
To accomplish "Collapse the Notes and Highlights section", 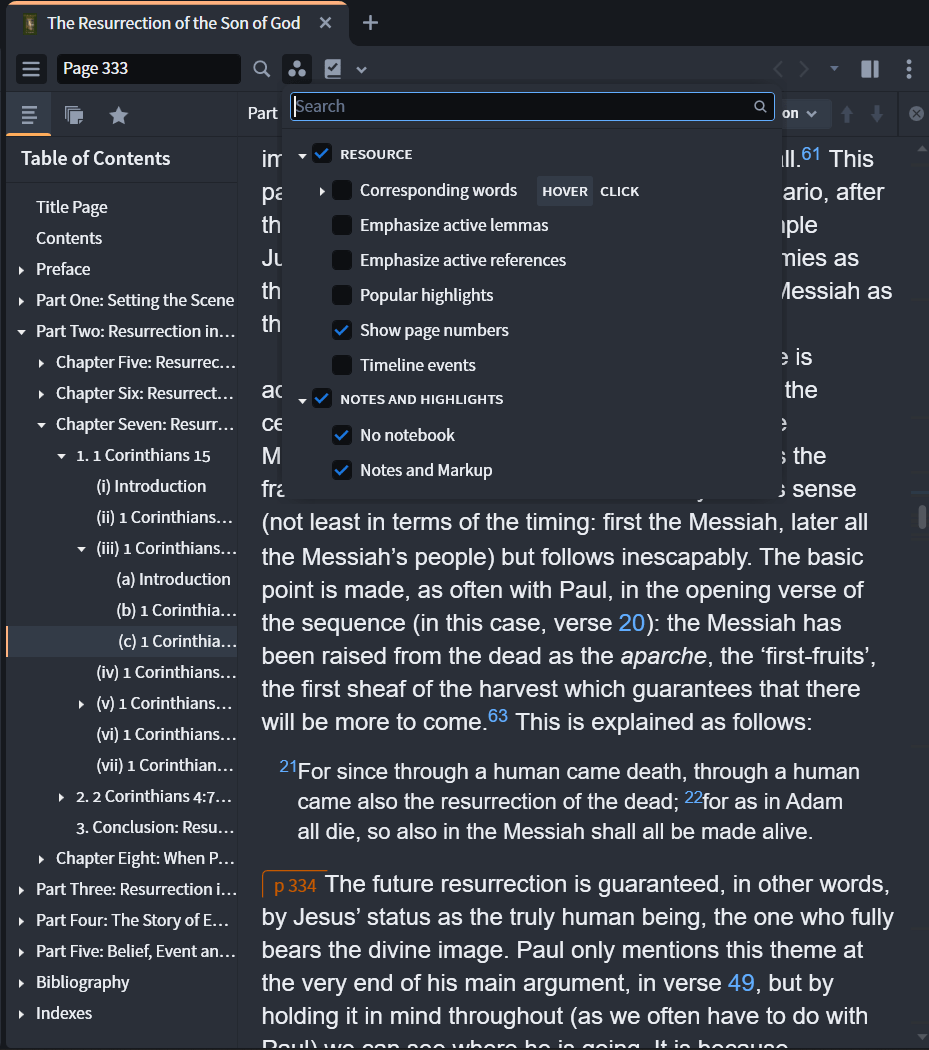I will click(x=302, y=400).
